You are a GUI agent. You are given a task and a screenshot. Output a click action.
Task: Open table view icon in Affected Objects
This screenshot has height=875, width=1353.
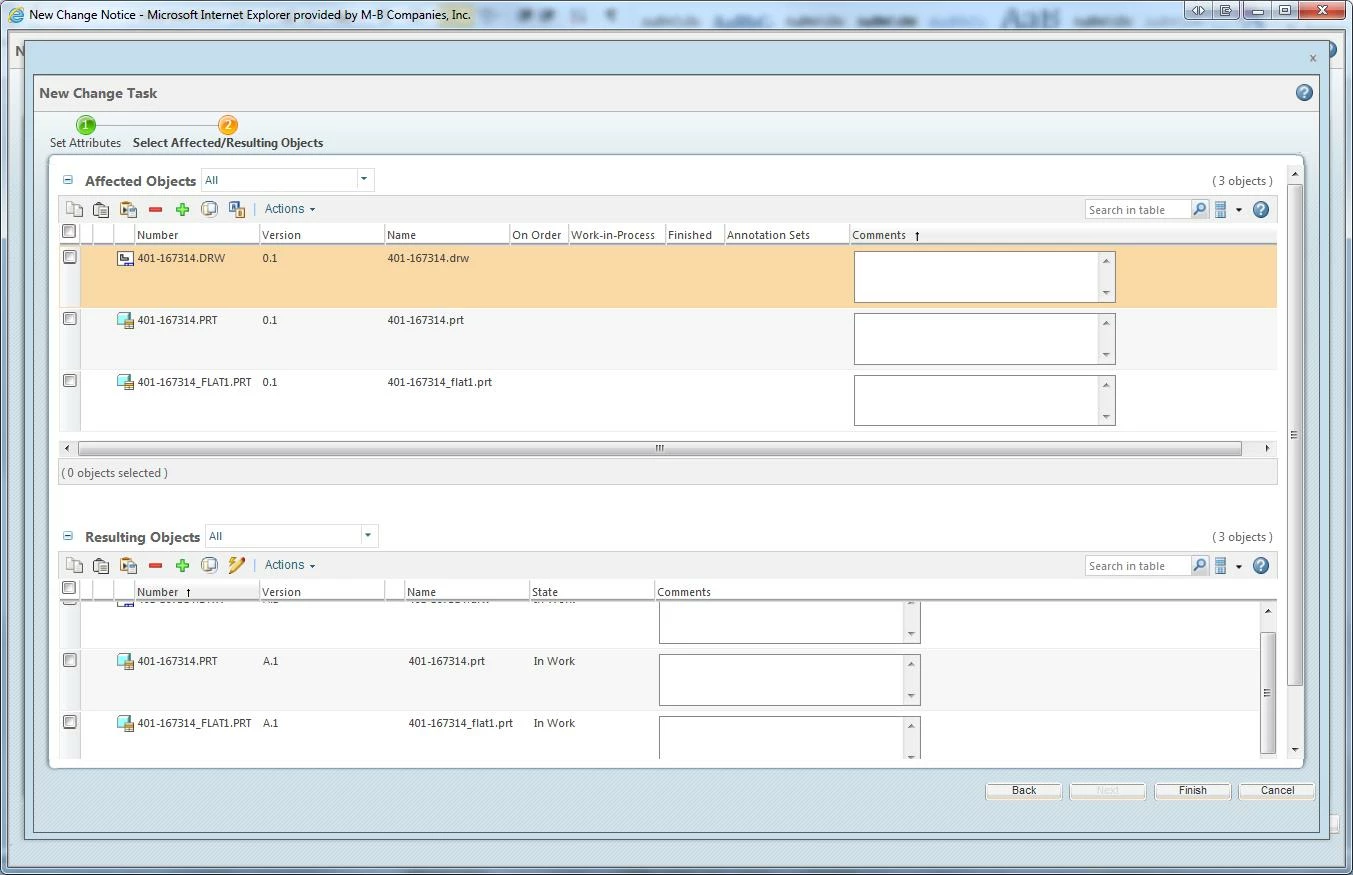coord(1221,209)
